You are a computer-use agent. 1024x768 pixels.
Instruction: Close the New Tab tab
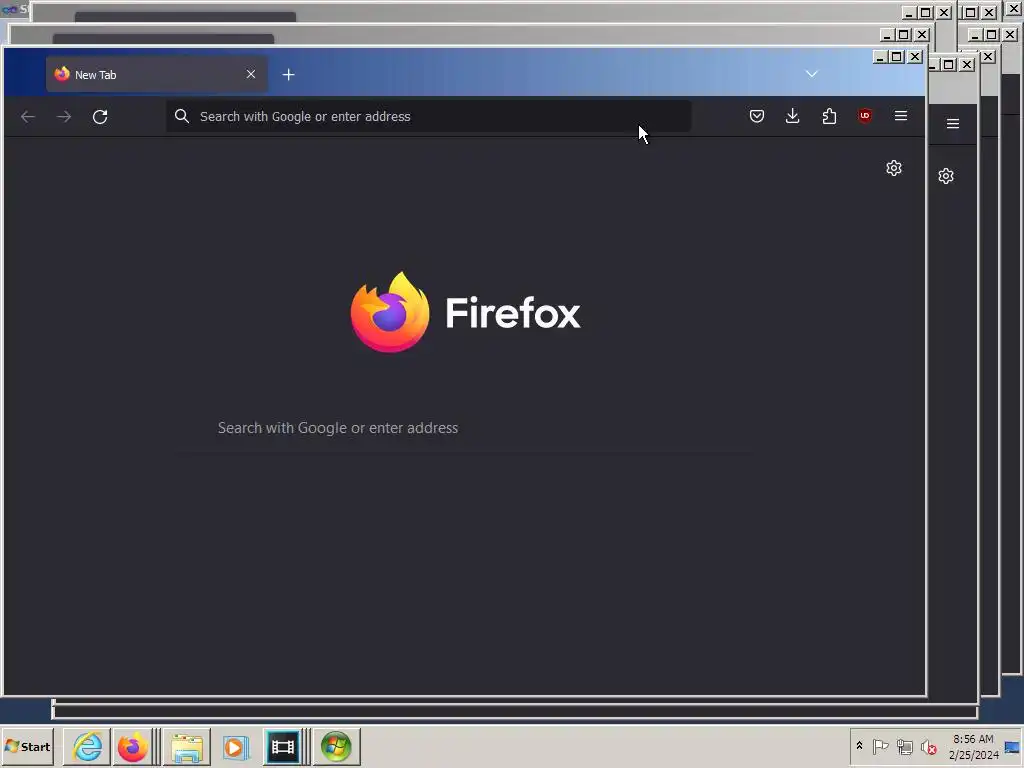(251, 74)
